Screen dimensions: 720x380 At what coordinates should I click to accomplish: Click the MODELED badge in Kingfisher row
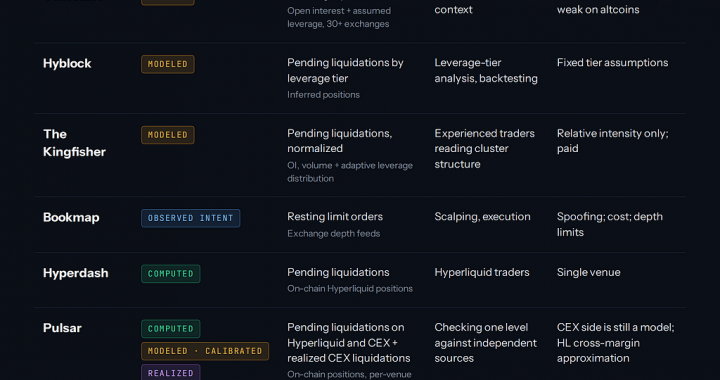click(x=168, y=135)
